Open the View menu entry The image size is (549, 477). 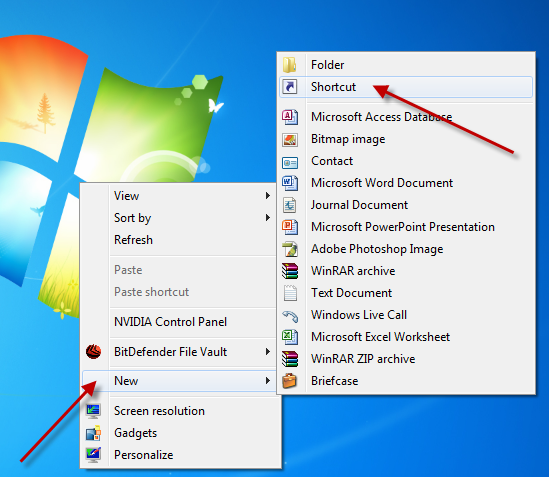pyautogui.click(x=180, y=195)
